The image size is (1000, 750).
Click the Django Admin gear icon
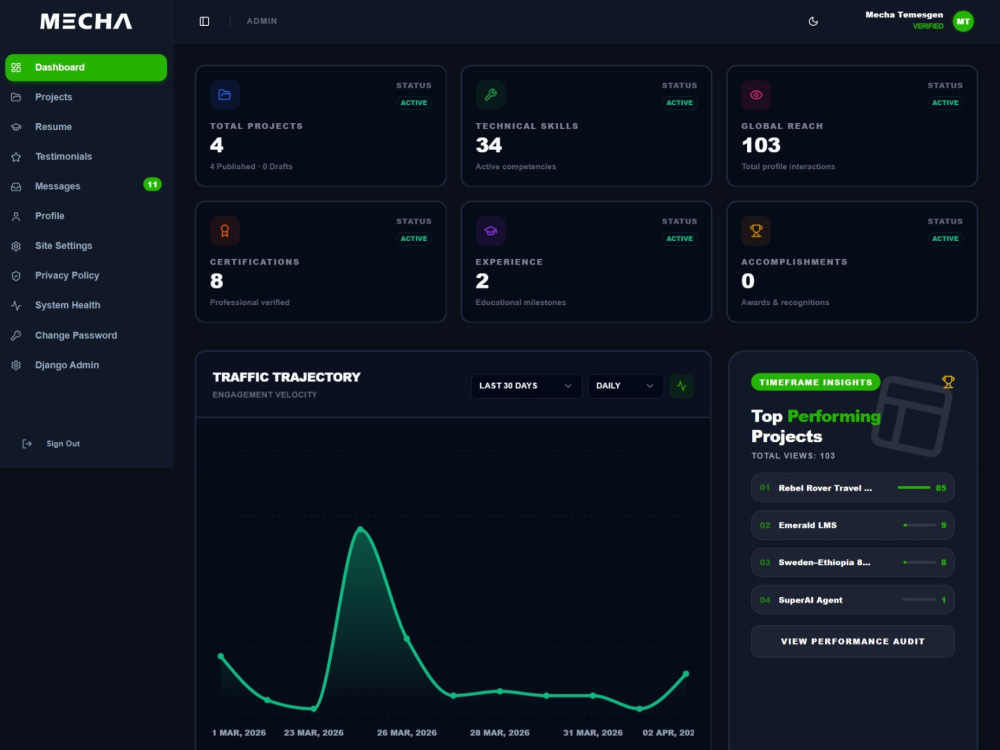tap(17, 365)
